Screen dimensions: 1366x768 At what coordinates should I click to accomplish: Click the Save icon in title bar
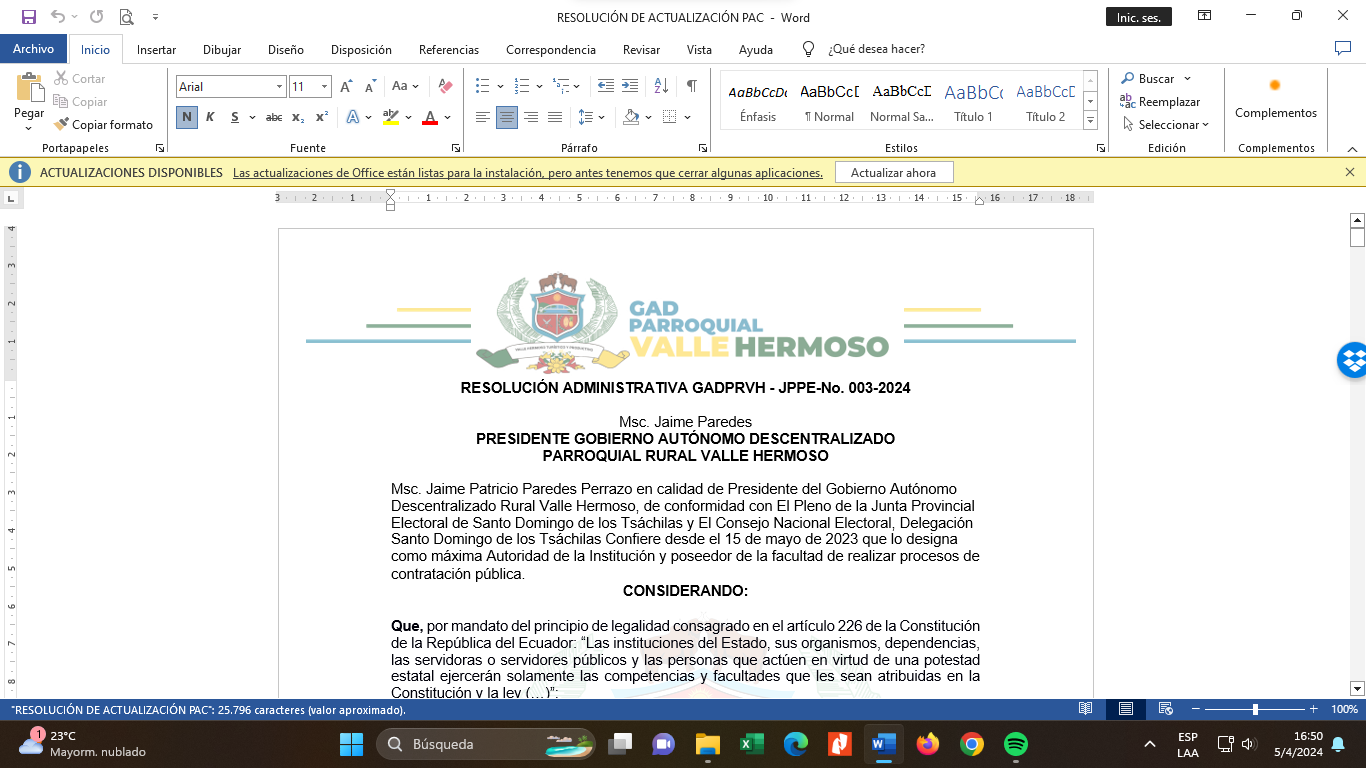coord(28,17)
